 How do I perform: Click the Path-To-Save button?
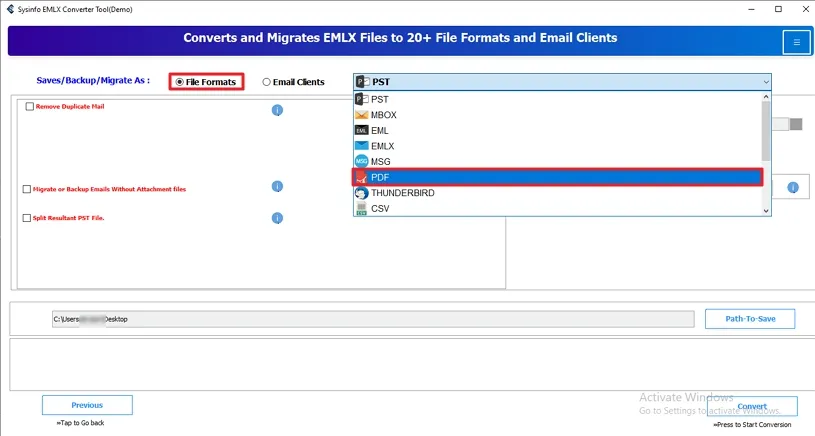750,319
